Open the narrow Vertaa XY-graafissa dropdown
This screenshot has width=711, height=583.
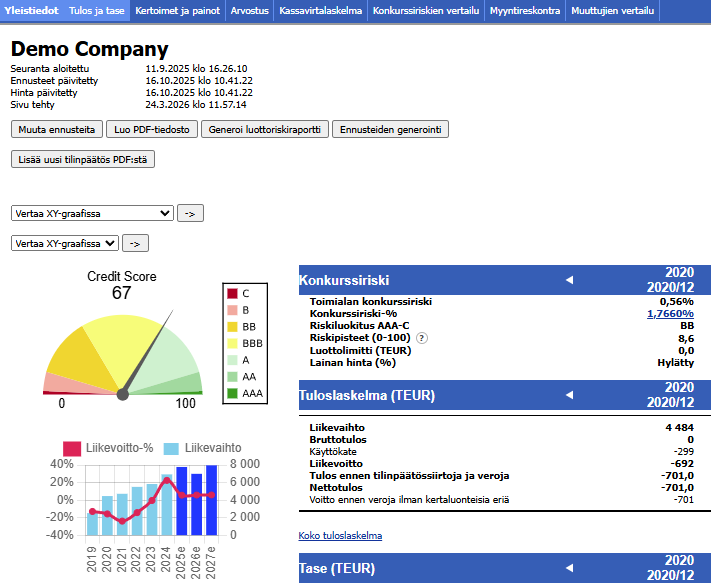(65, 243)
